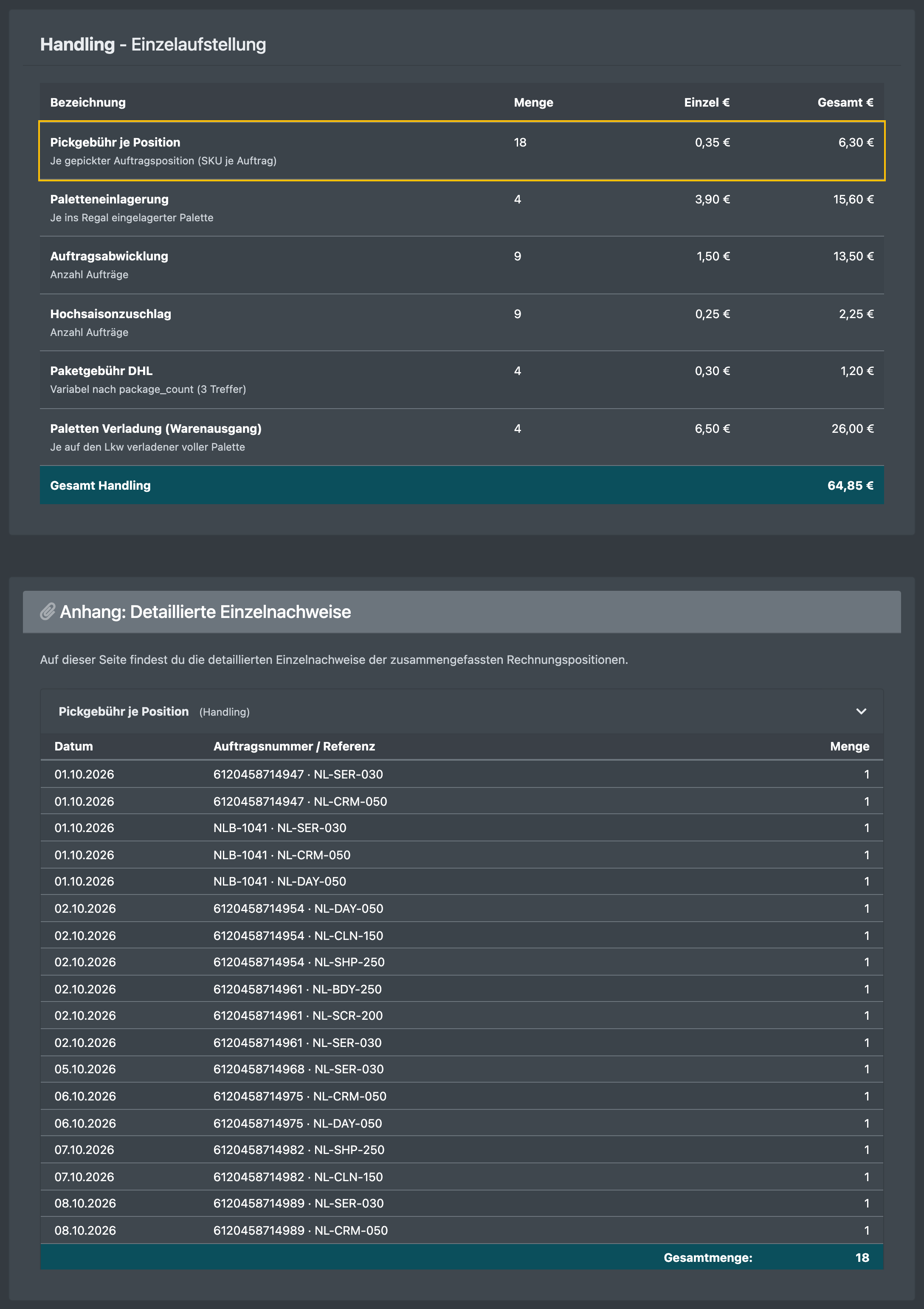924x1309 pixels.
Task: Click the Hochsaisonzuschlag row title
Action: tap(110, 314)
